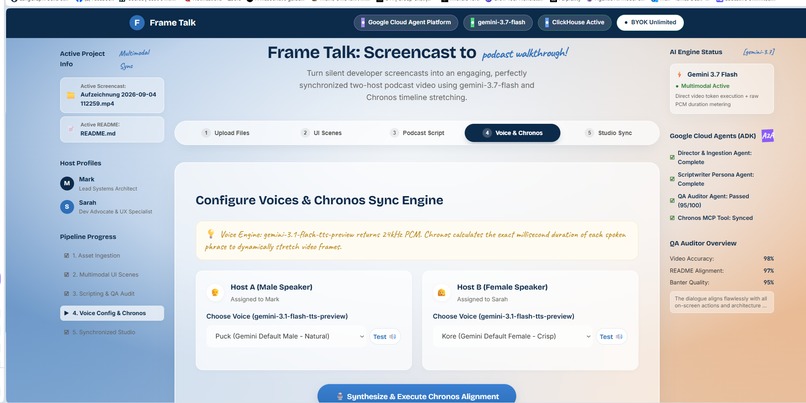
Task: Click the 'Banter Quality:' row
Action: click(x=722, y=282)
